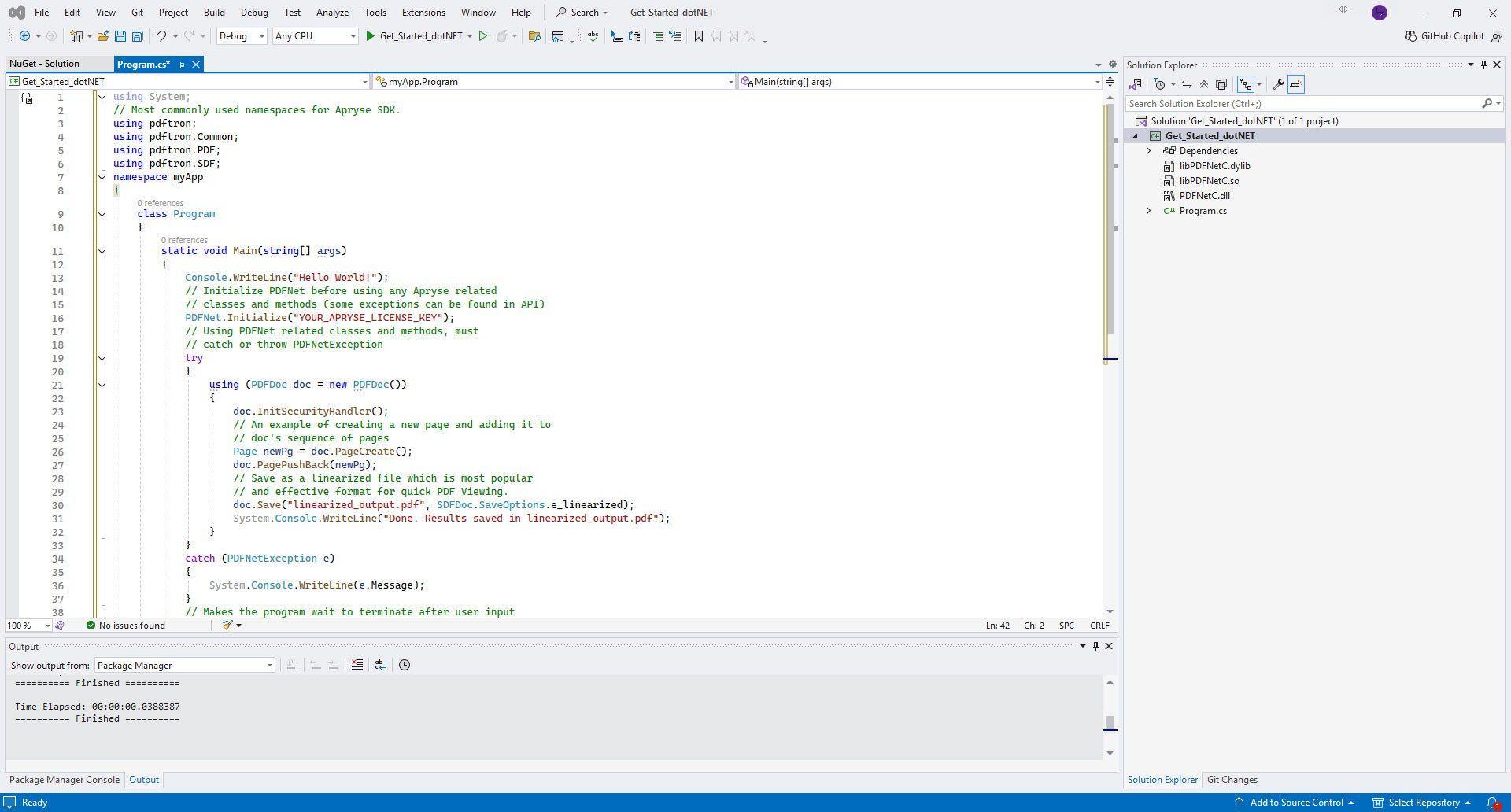The width and height of the screenshot is (1511, 812).
Task: Expand the Dependencies node
Action: (1148, 150)
